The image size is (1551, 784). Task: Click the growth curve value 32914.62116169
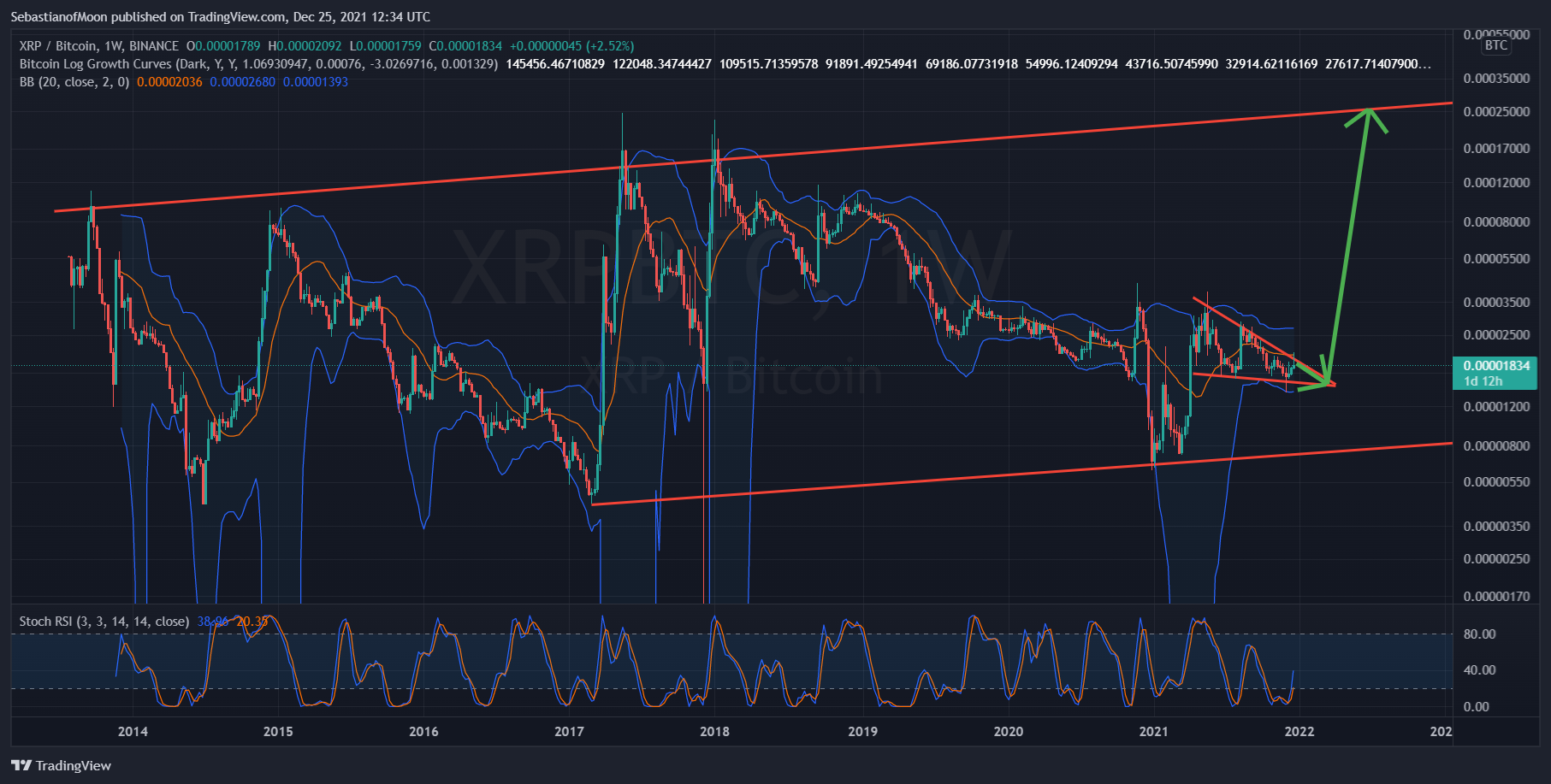(1272, 64)
